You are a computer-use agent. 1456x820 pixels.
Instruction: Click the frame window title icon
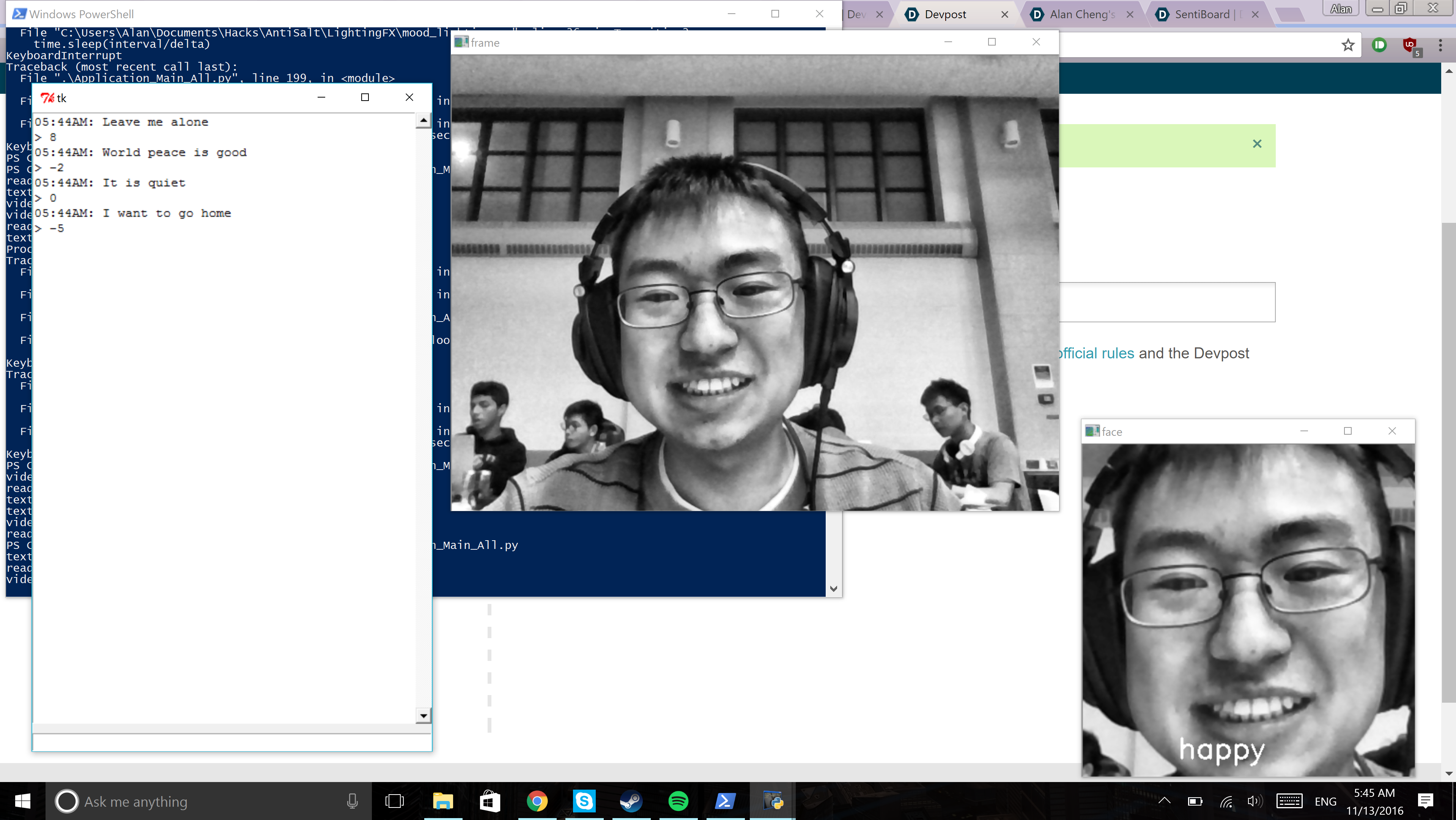(x=461, y=42)
